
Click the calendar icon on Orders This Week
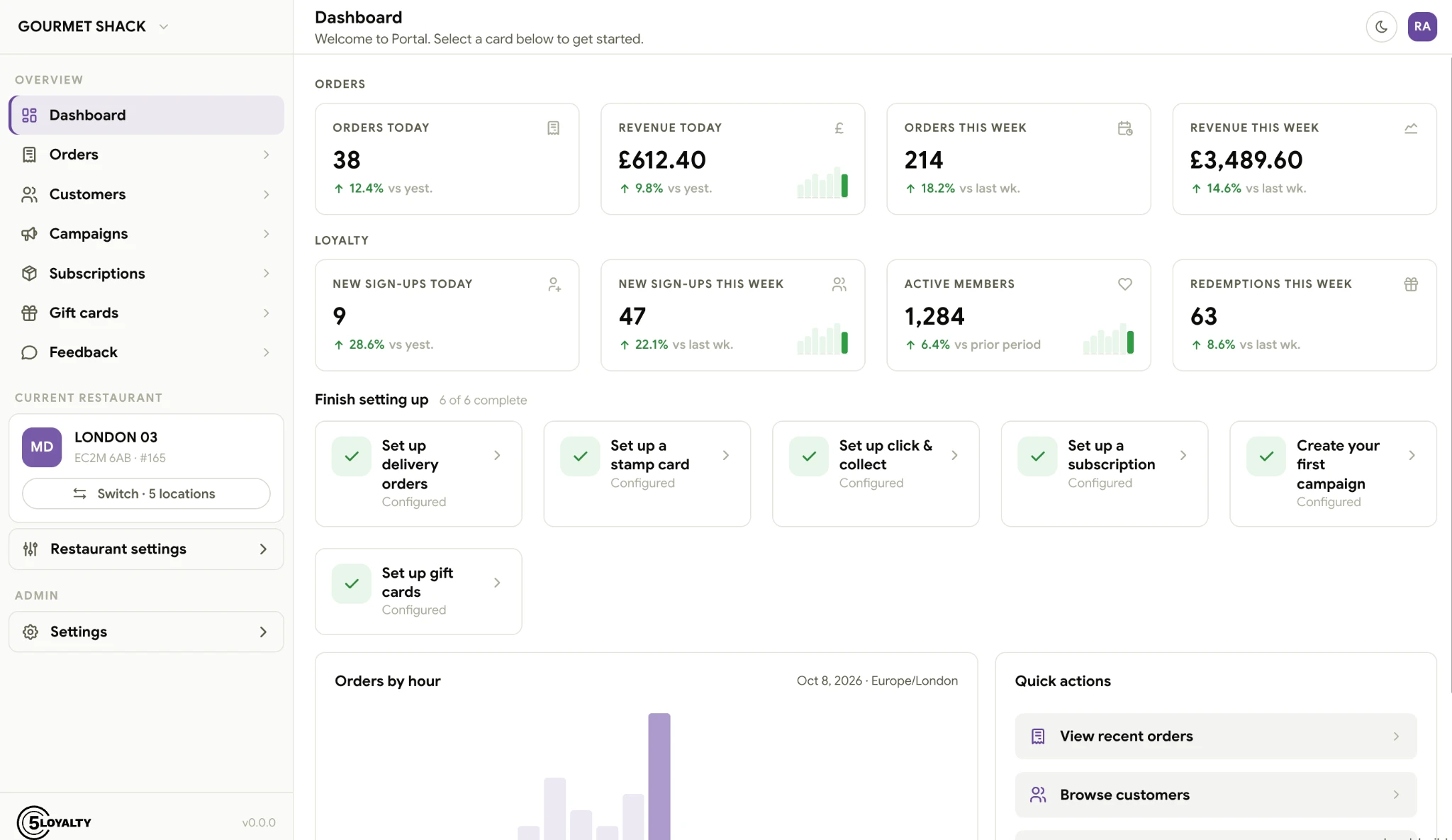click(x=1125, y=128)
